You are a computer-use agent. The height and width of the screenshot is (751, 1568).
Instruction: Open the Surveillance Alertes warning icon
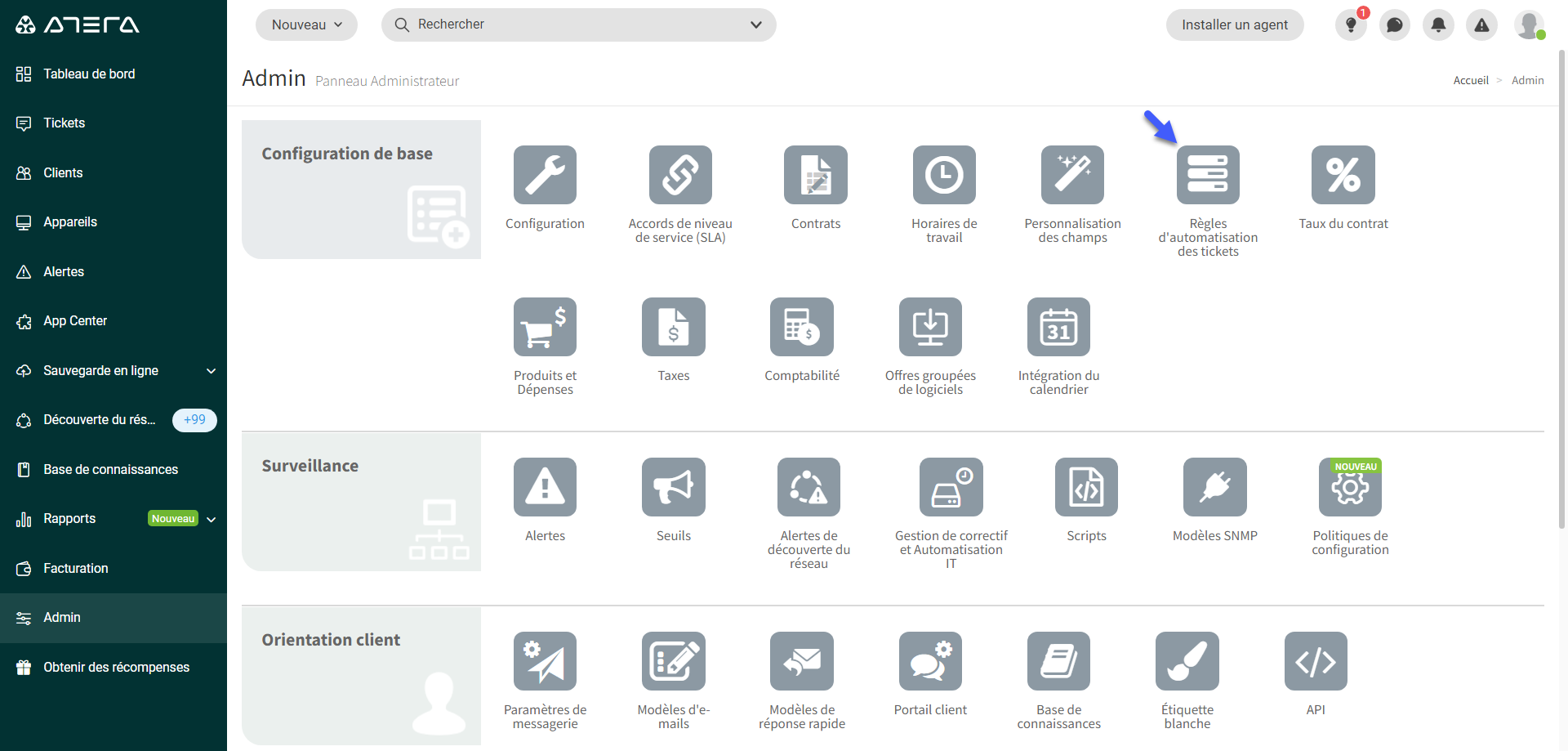[x=545, y=487]
